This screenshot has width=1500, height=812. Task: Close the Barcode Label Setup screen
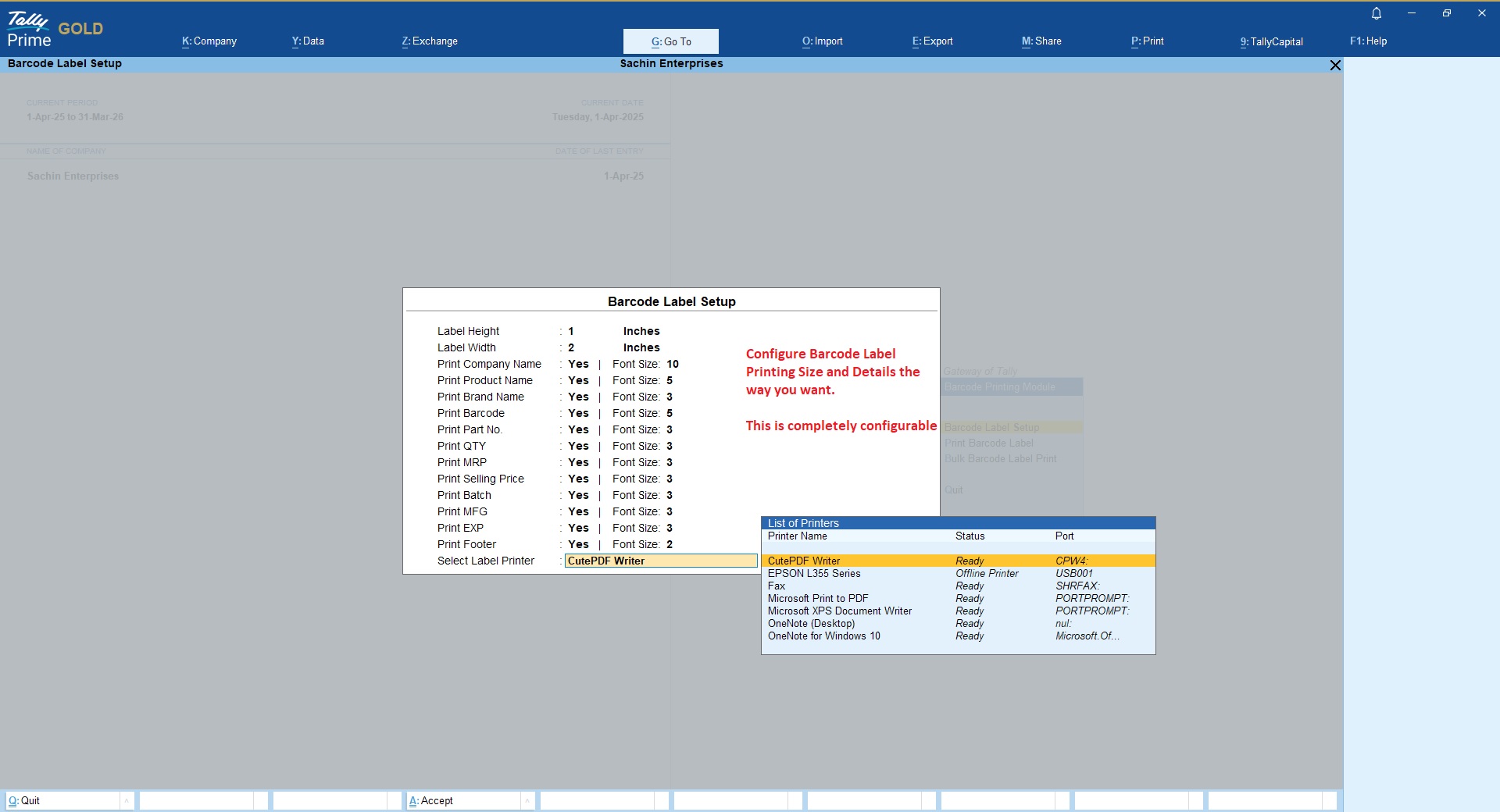(x=1335, y=65)
